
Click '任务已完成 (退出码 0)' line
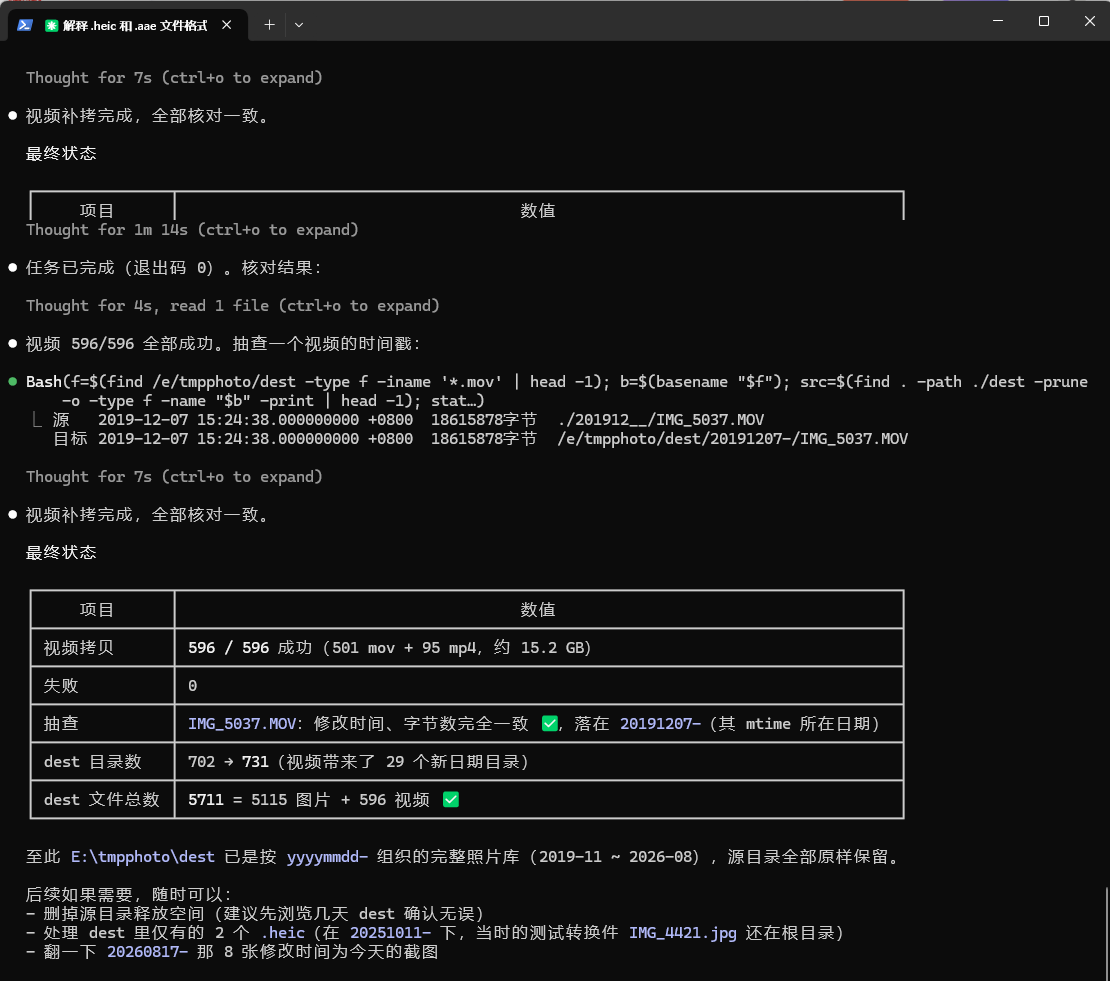pyautogui.click(x=174, y=268)
